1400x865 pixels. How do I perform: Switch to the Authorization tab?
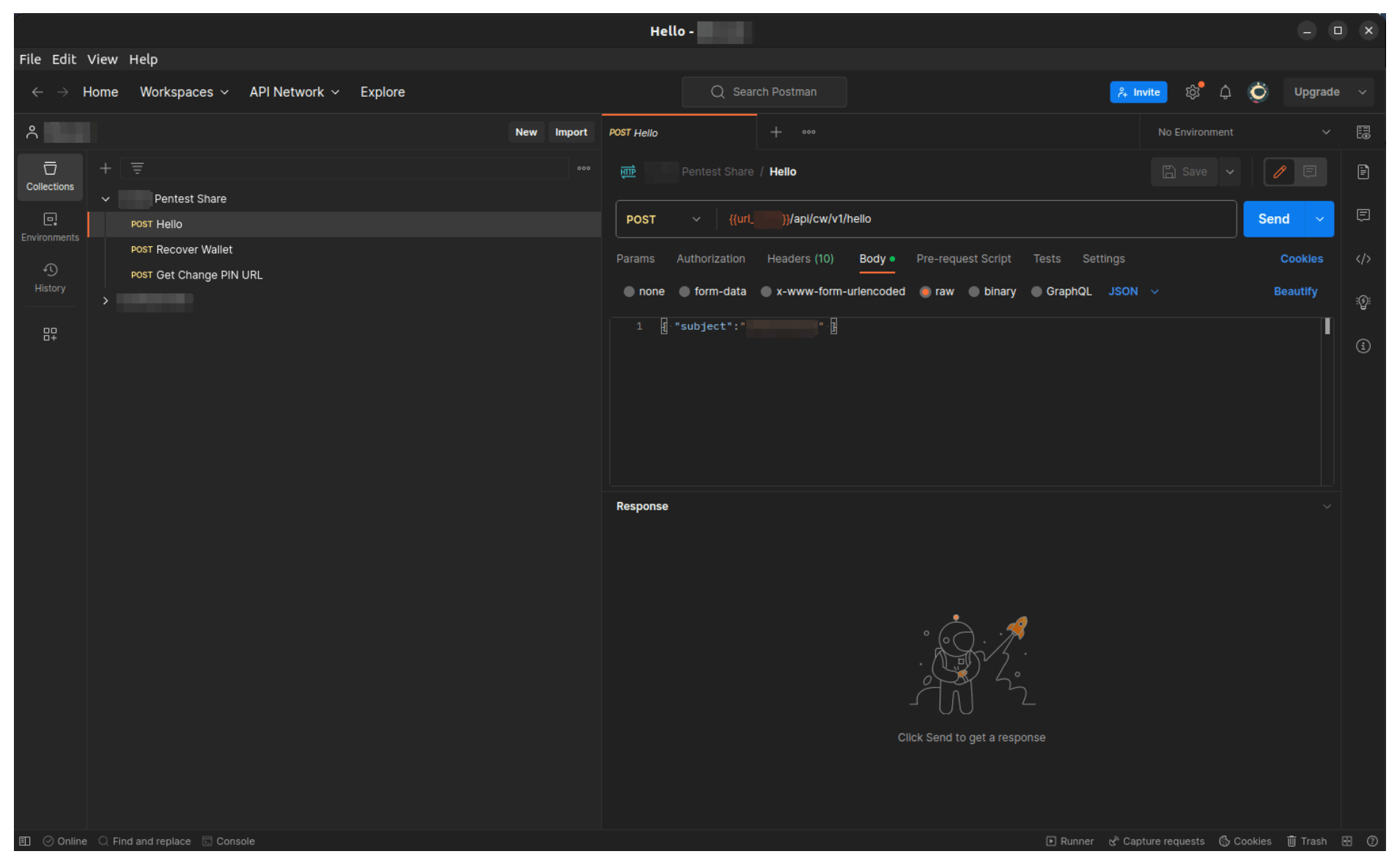tap(711, 259)
